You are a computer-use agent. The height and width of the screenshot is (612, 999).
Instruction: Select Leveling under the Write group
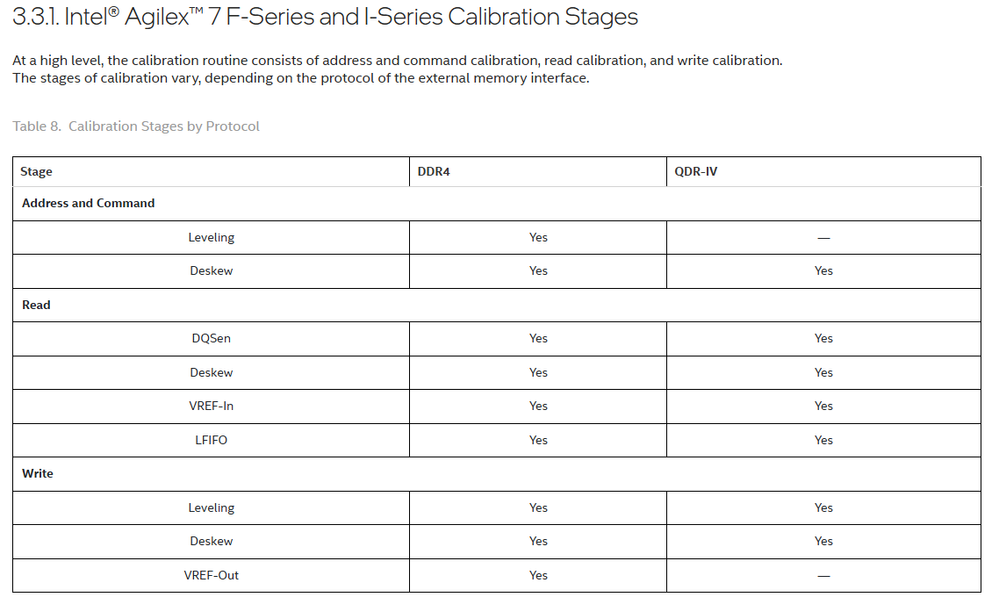click(211, 508)
